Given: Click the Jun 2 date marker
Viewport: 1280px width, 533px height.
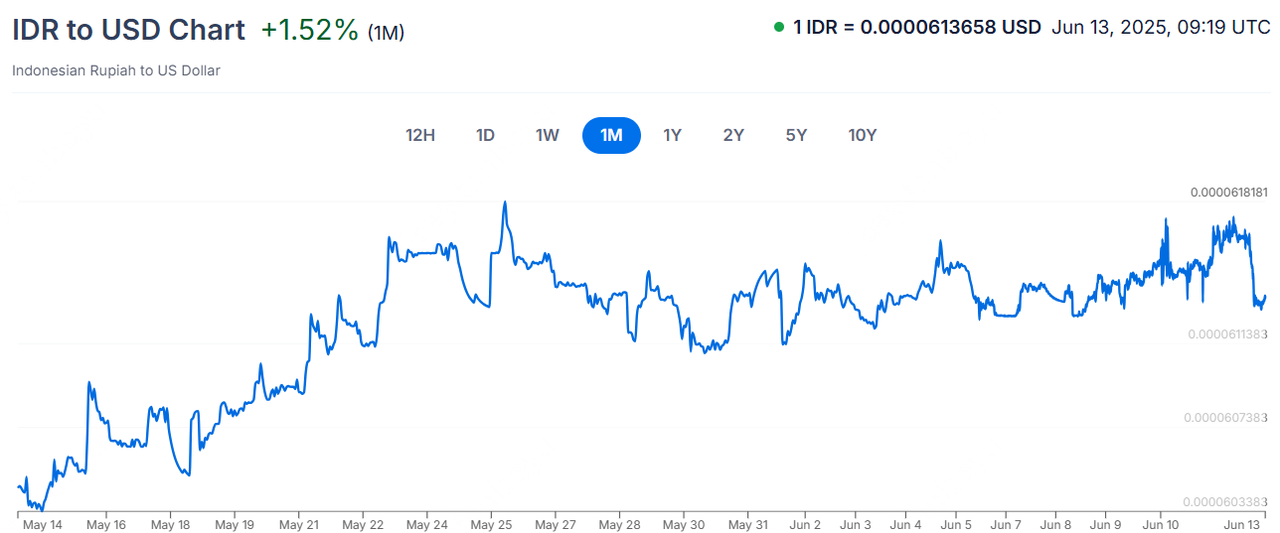Looking at the screenshot, I should (x=804, y=524).
